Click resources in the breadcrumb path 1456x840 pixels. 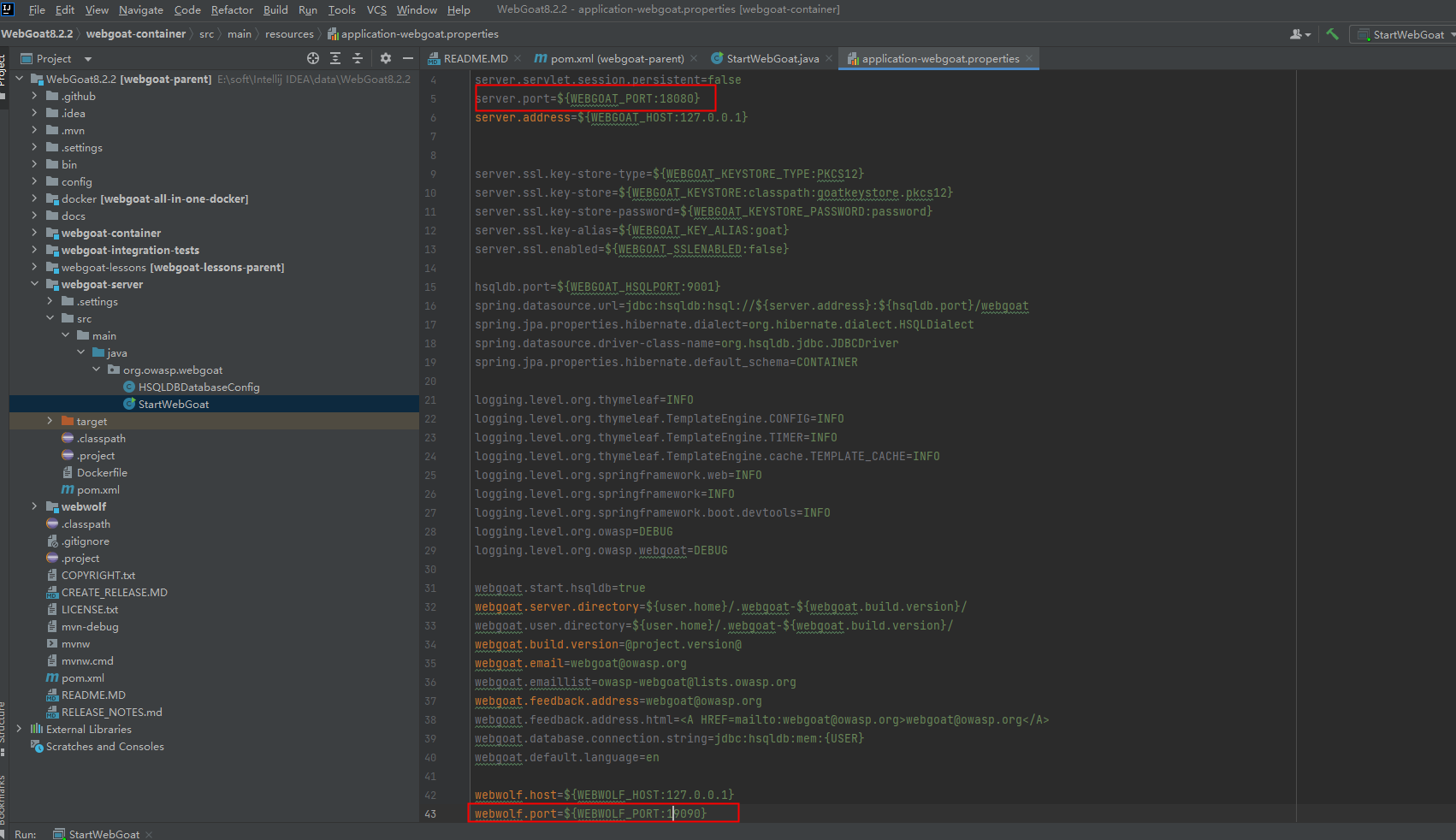coord(289,34)
